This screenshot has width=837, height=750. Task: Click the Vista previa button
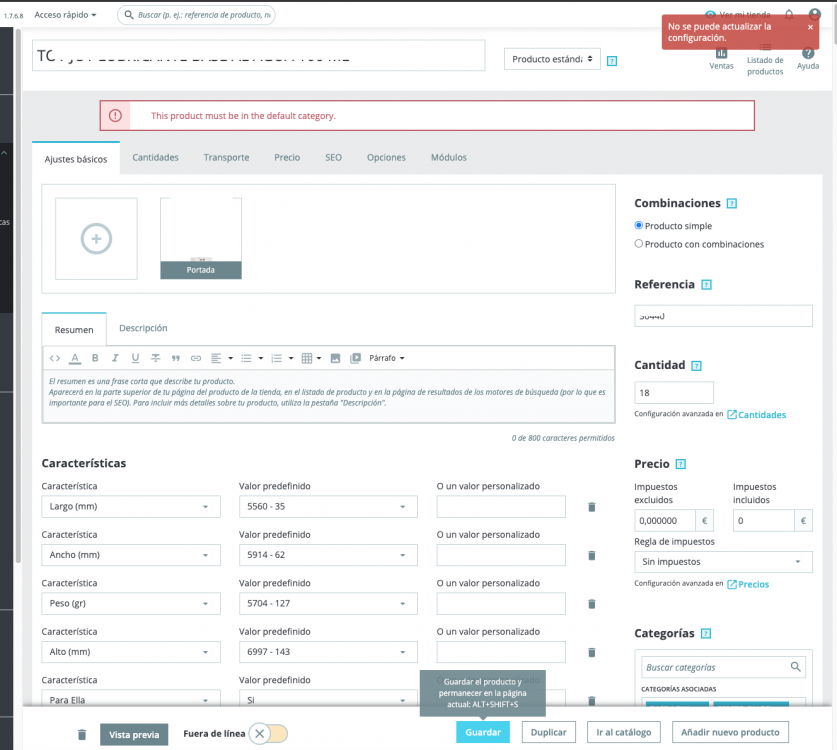pos(134,735)
